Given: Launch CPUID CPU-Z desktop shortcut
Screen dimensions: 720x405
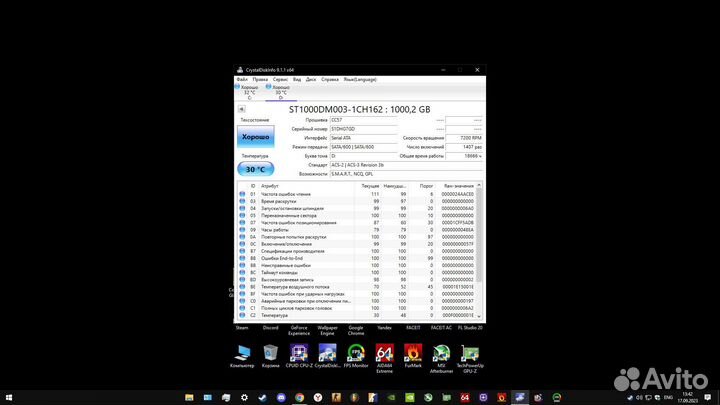Looking at the screenshot, I should point(299,356).
